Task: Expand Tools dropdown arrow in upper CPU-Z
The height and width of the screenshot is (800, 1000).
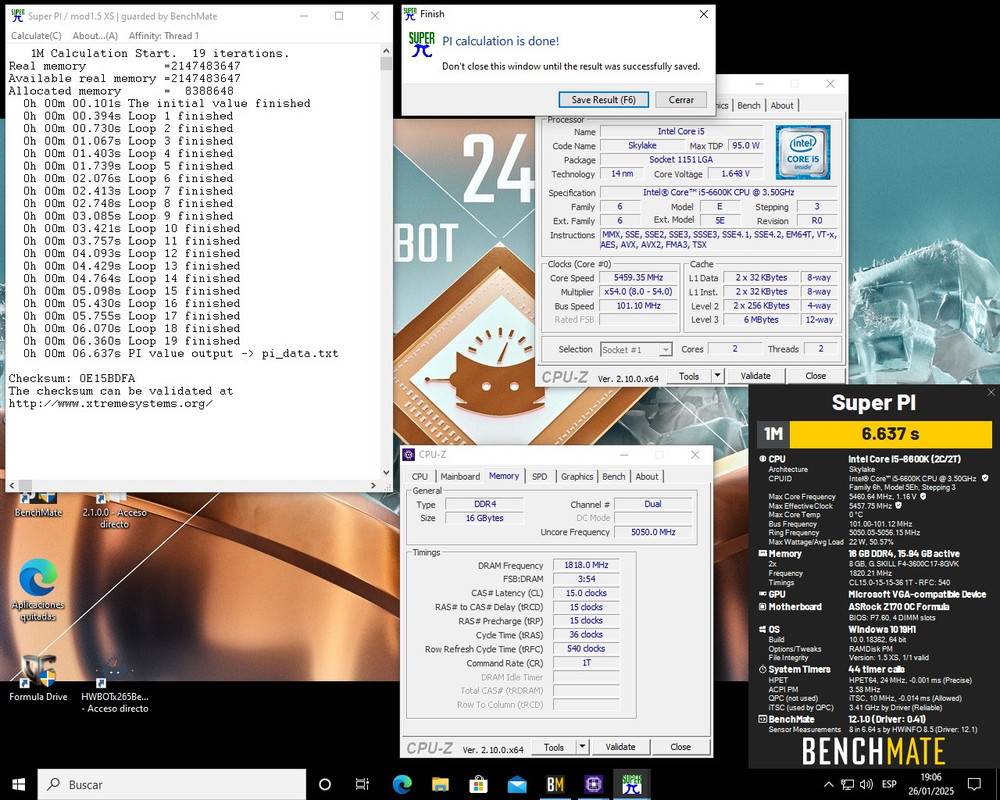Action: point(717,376)
